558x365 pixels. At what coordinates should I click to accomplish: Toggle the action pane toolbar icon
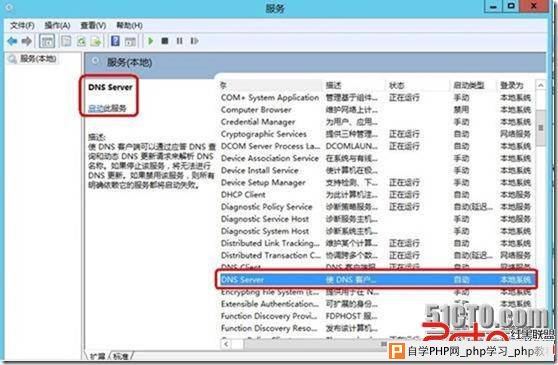(130, 41)
